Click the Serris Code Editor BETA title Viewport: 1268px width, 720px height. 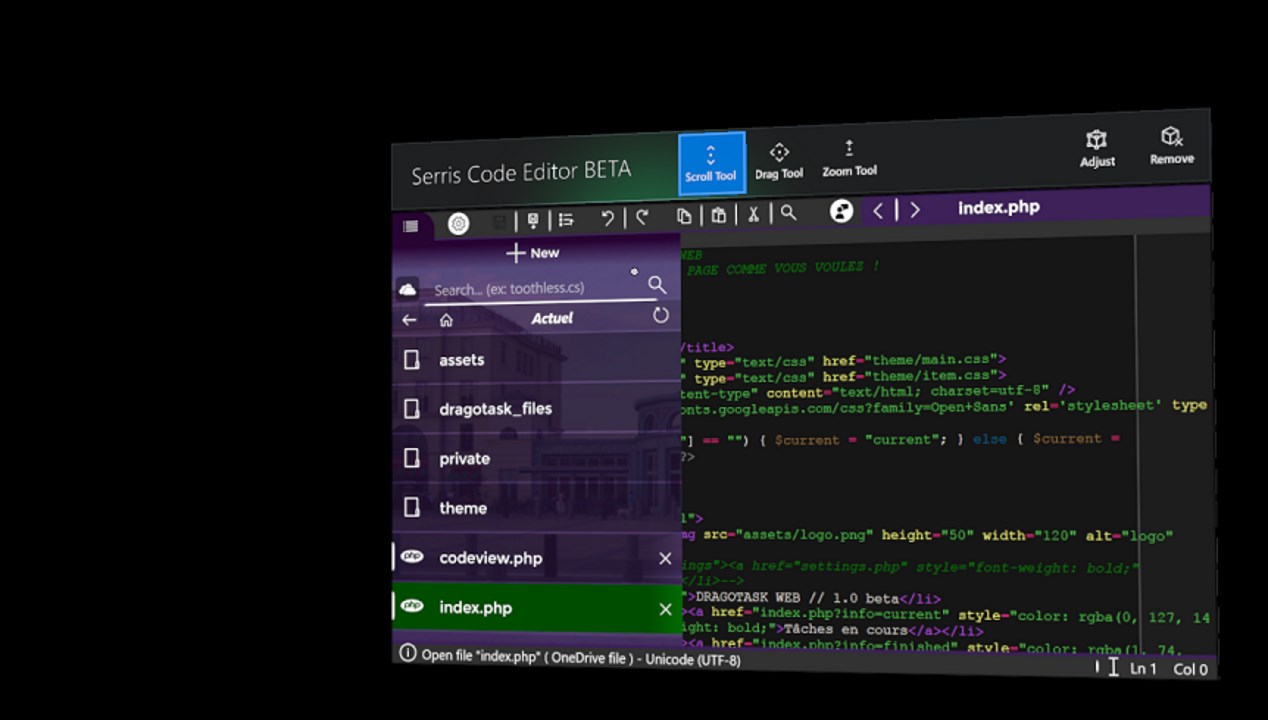[x=521, y=172]
